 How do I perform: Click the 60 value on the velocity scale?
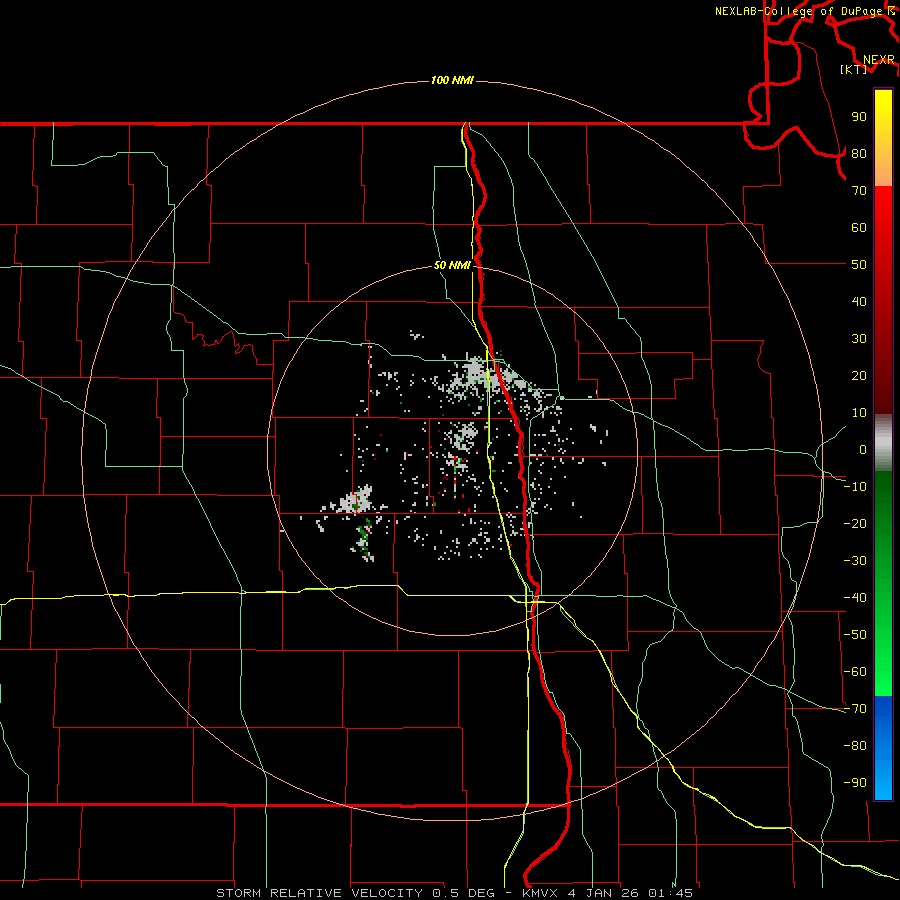(859, 227)
